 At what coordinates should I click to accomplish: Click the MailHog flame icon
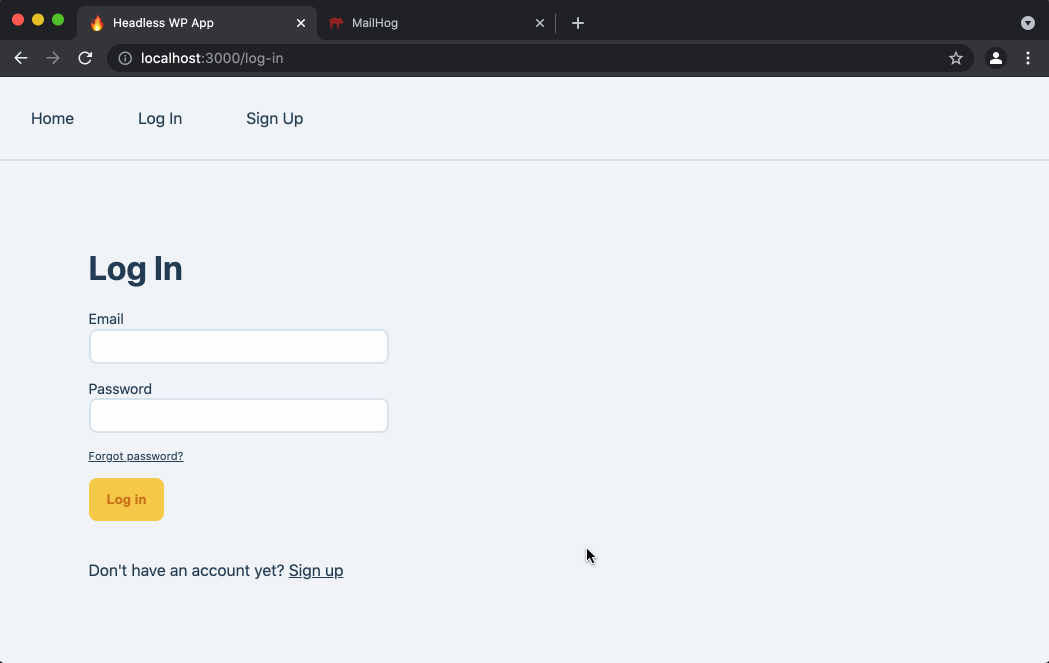(338, 22)
